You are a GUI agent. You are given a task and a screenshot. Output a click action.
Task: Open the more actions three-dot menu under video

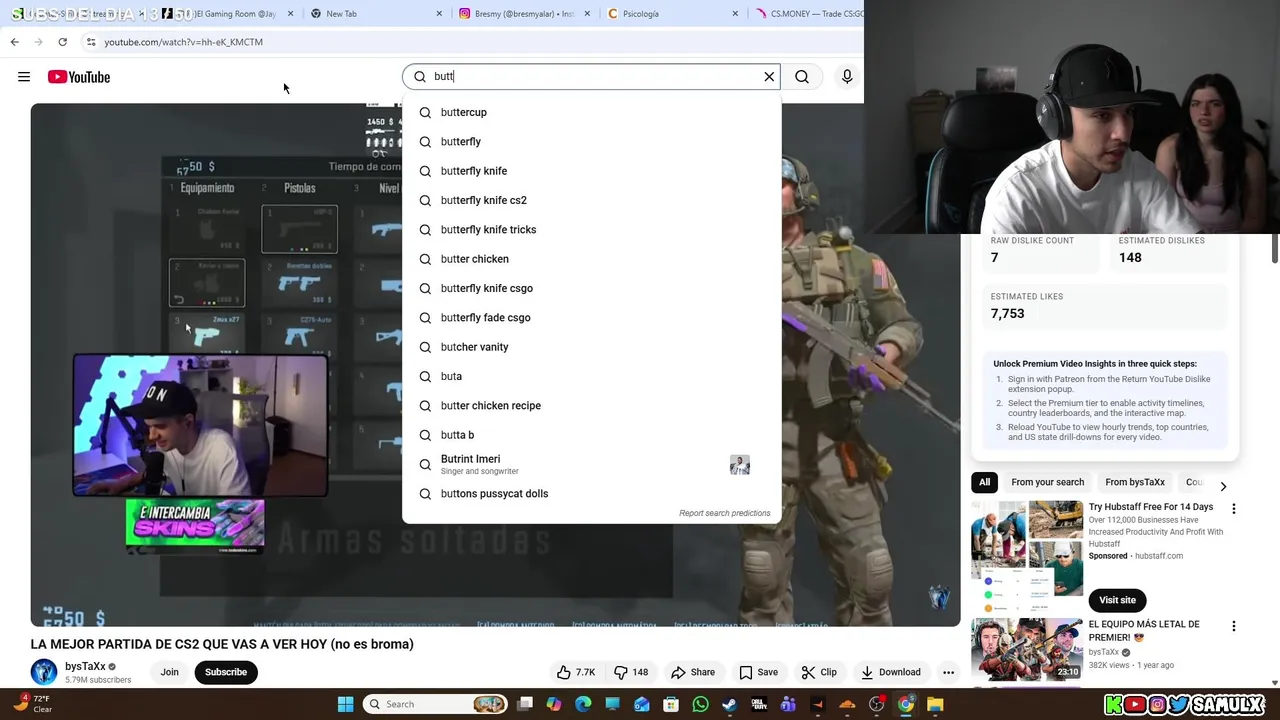tap(948, 672)
